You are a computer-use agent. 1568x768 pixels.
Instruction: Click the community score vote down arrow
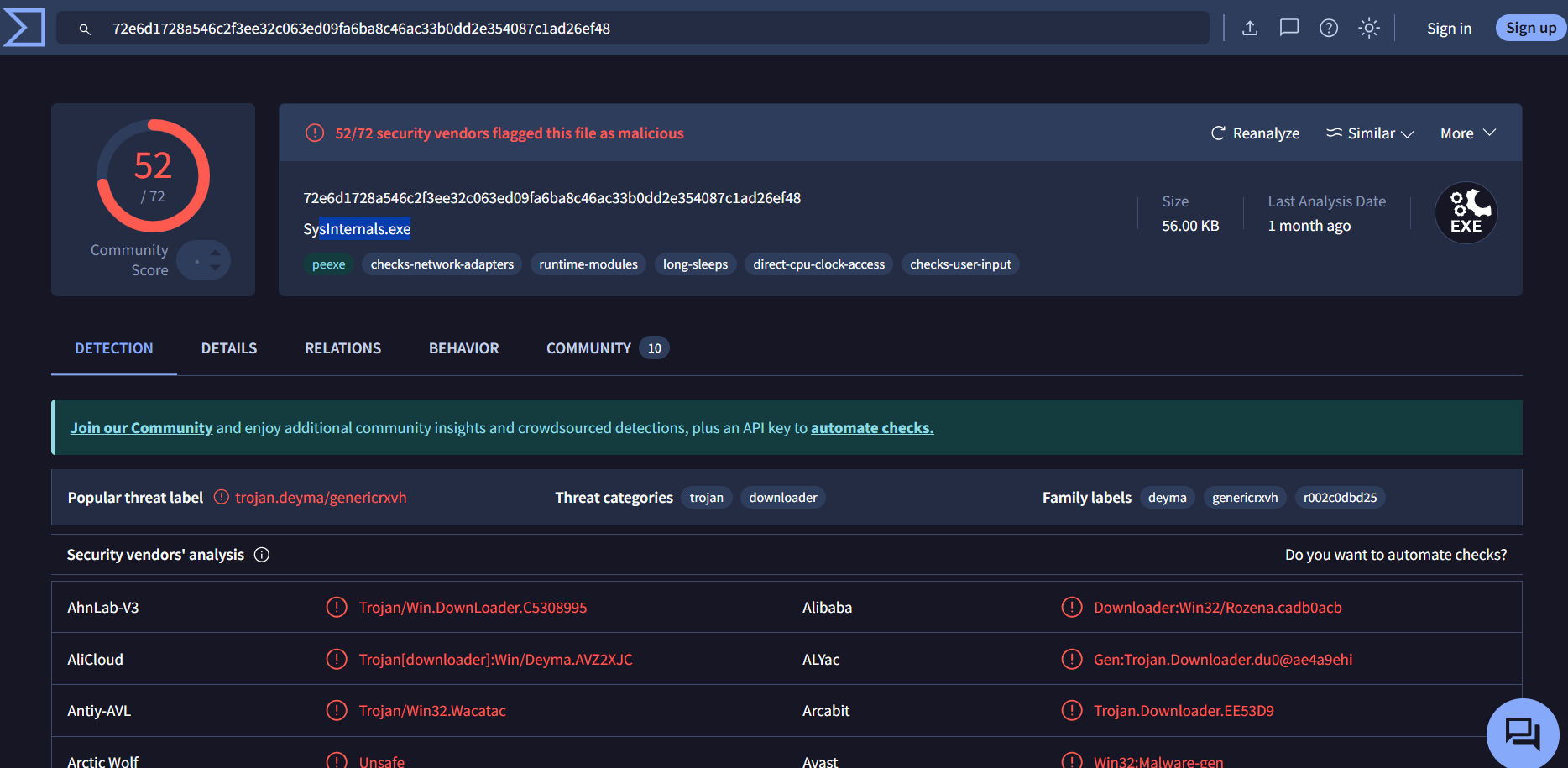click(x=215, y=268)
